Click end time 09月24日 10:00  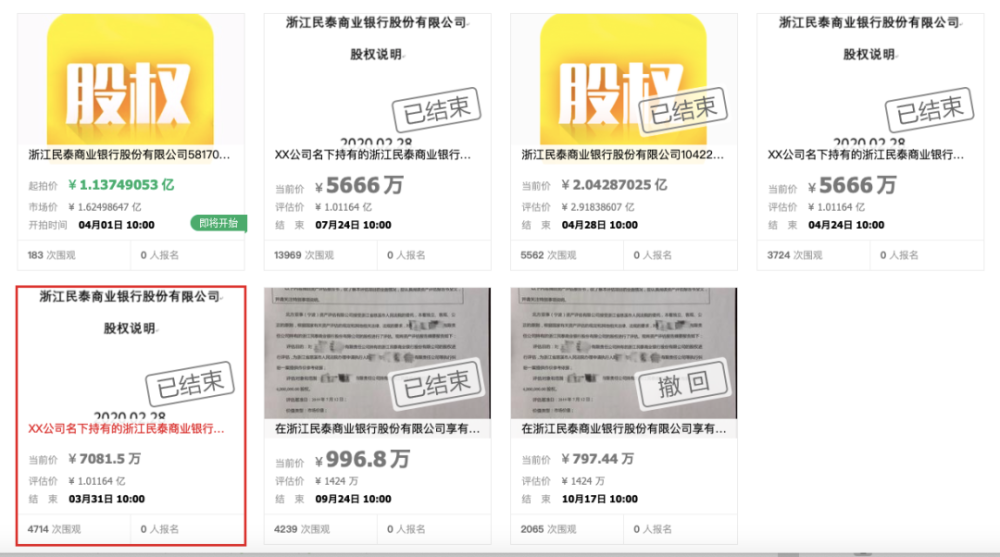click(353, 499)
